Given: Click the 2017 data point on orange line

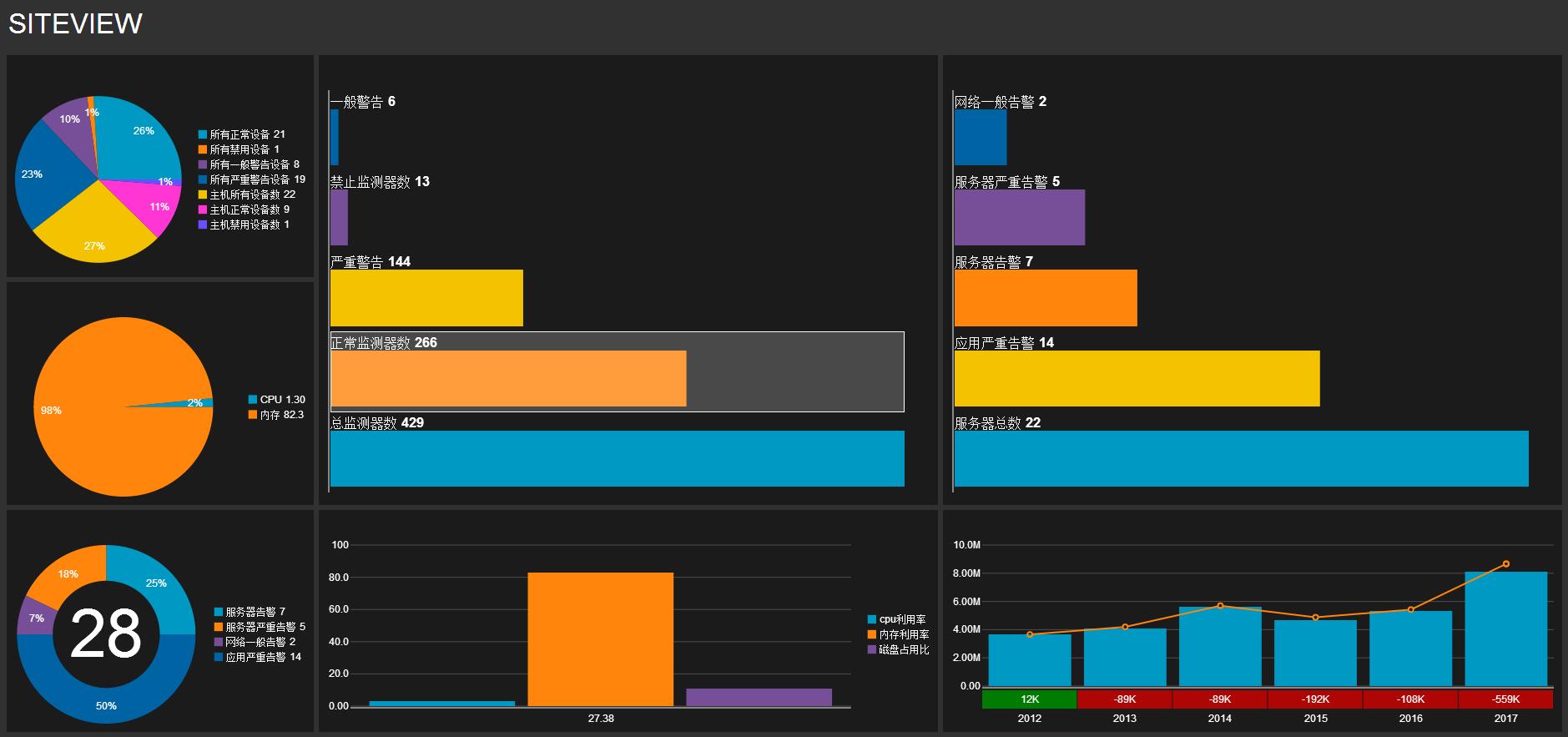Looking at the screenshot, I should (x=1506, y=564).
